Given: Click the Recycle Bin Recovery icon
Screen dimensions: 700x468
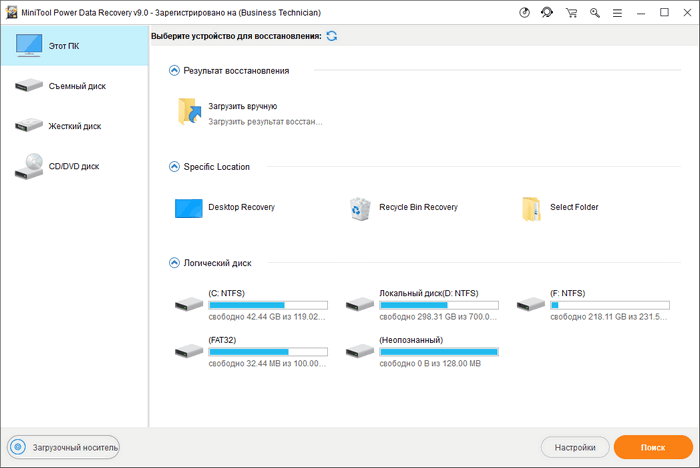Looking at the screenshot, I should [x=360, y=209].
